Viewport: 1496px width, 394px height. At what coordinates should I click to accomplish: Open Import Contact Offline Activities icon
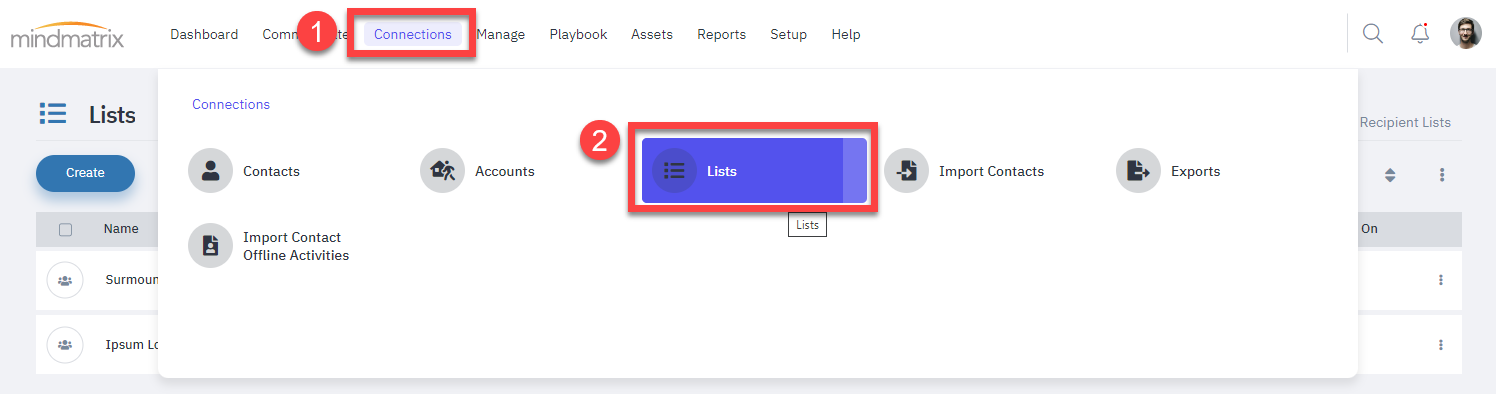tap(210, 245)
